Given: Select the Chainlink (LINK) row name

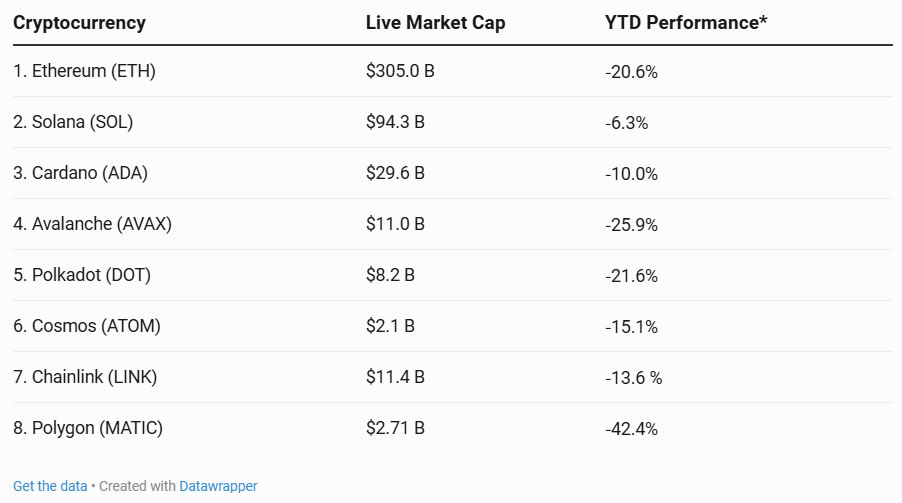Looking at the screenshot, I should pos(85,377).
